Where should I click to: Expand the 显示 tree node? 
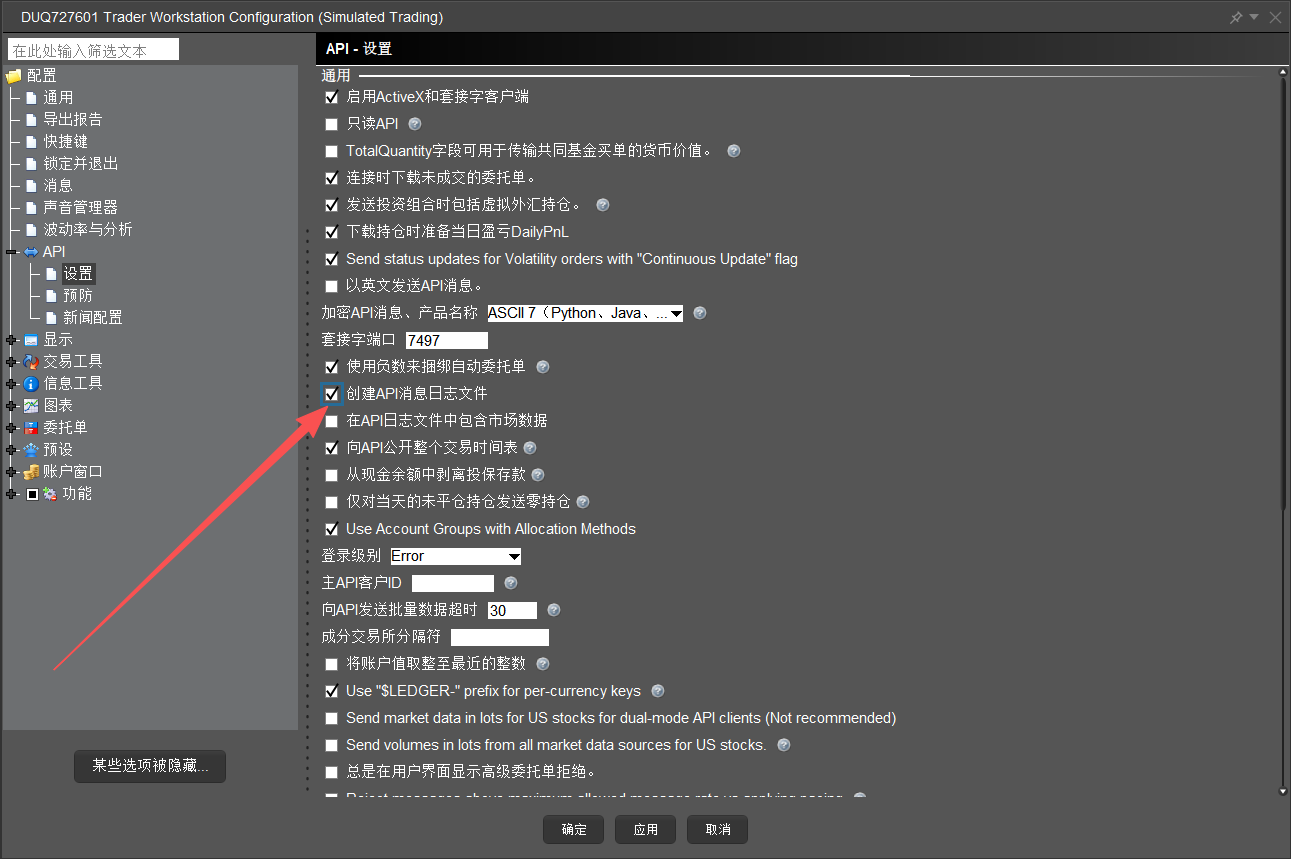12,340
